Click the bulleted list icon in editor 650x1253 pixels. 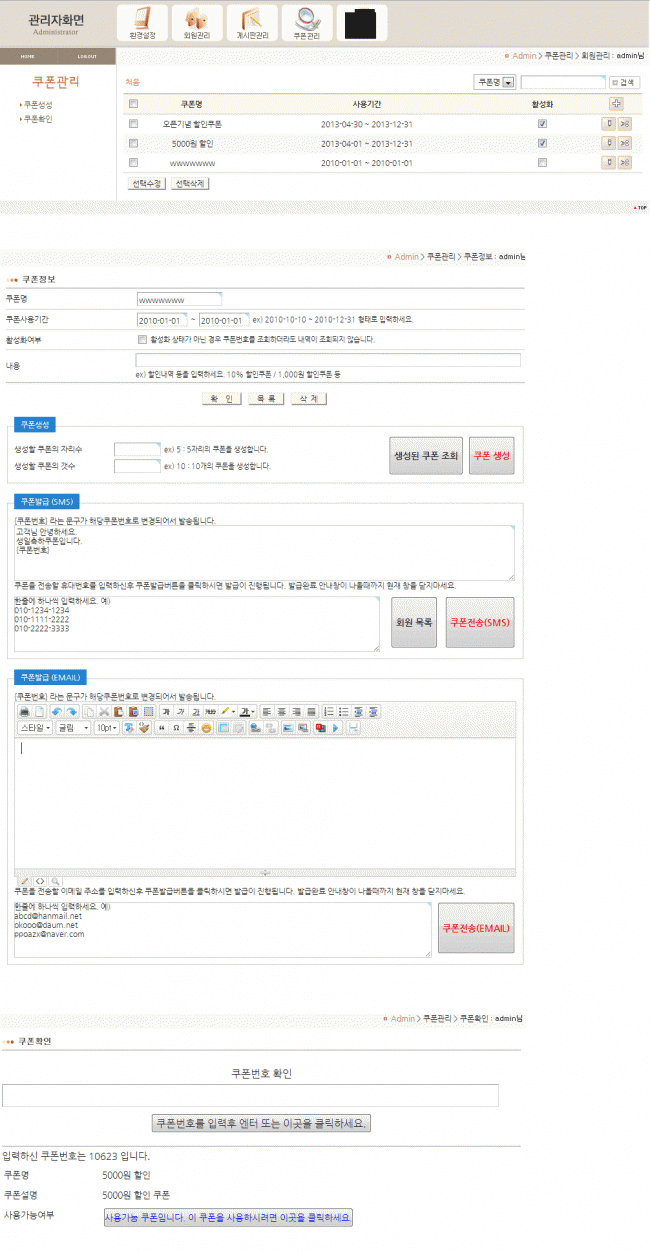(x=344, y=711)
